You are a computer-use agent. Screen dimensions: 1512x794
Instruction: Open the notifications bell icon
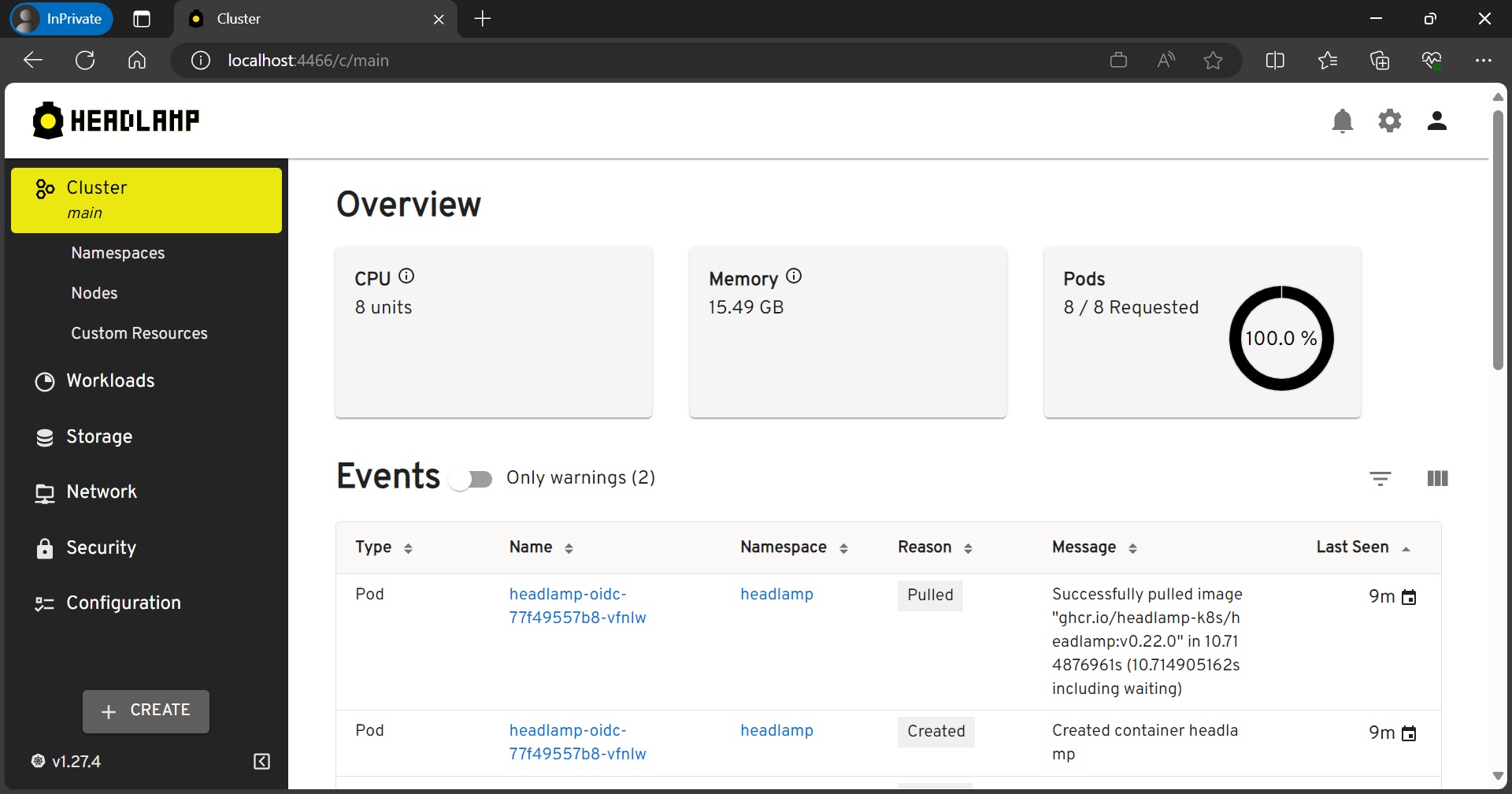(x=1342, y=121)
